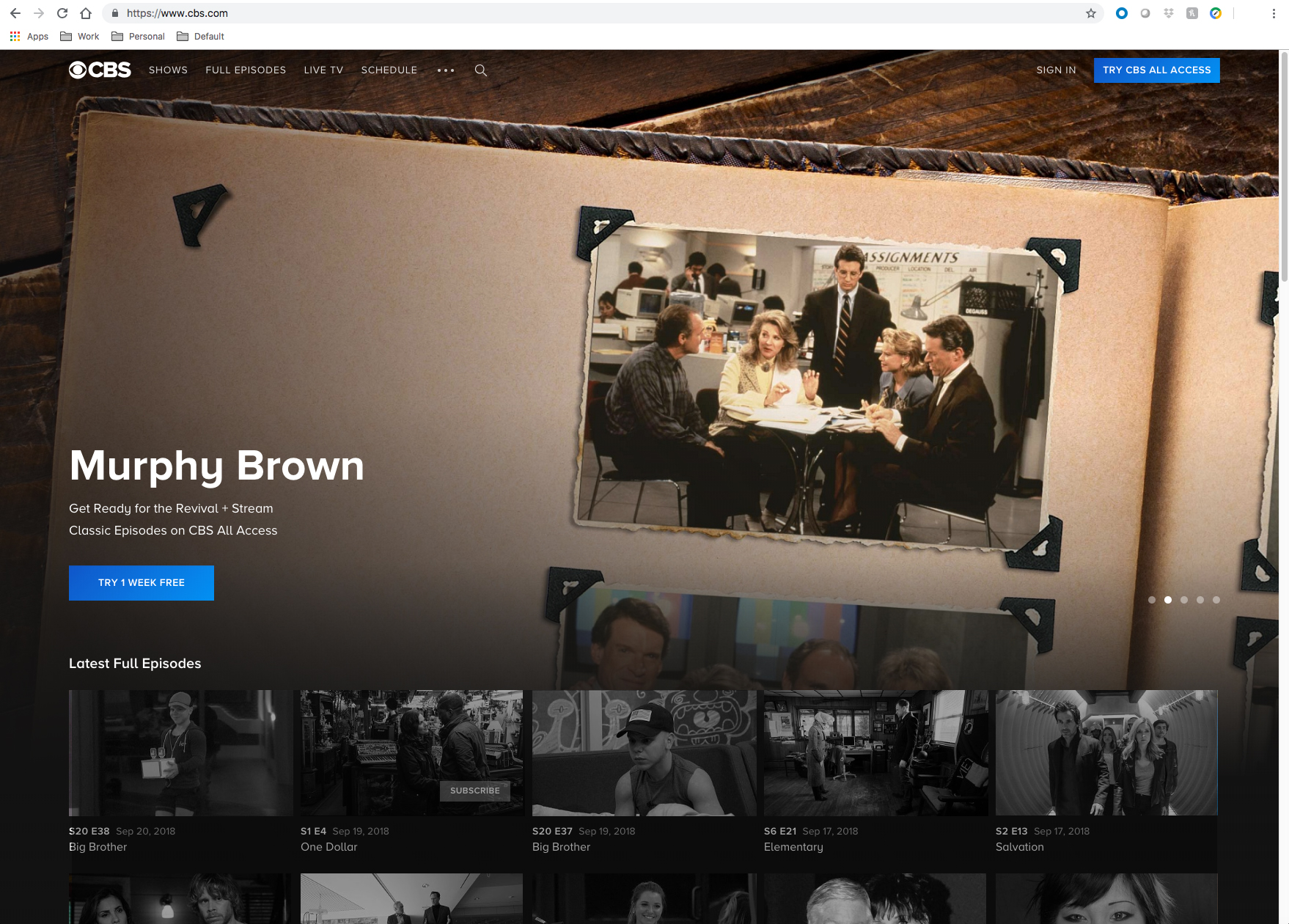Viewport: 1289px width, 924px height.
Task: Open the Default bookmarks folder
Action: 200,36
